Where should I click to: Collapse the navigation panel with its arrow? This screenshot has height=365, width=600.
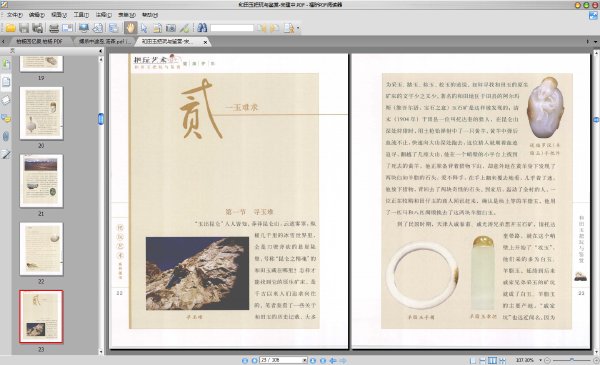(101, 51)
